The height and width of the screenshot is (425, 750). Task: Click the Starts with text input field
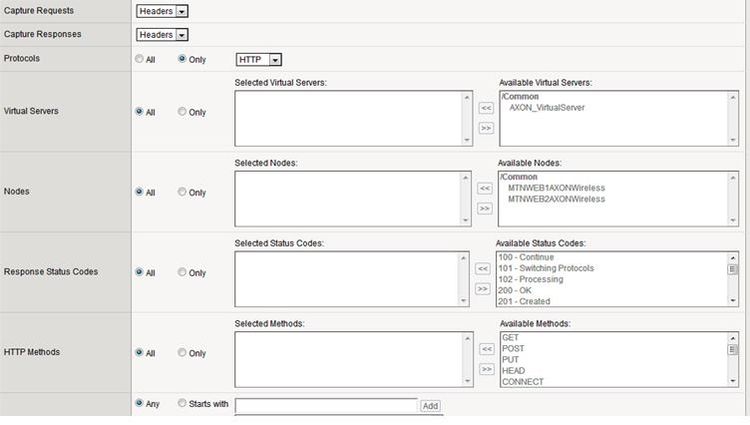coord(326,406)
